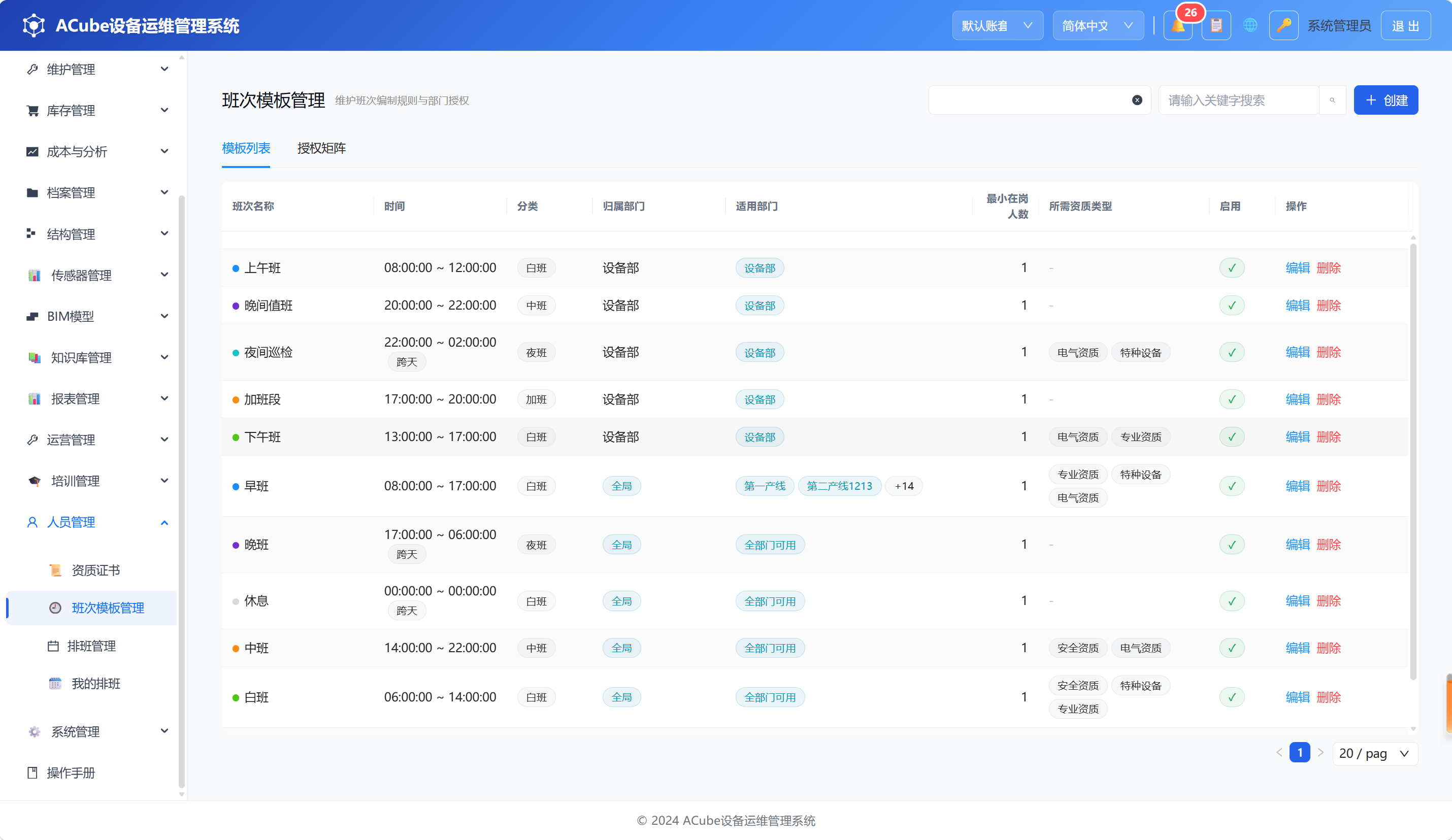Screen dimensions: 1452x840
Task: Click 编辑 for the 下午班 row
Action: click(x=1298, y=436)
